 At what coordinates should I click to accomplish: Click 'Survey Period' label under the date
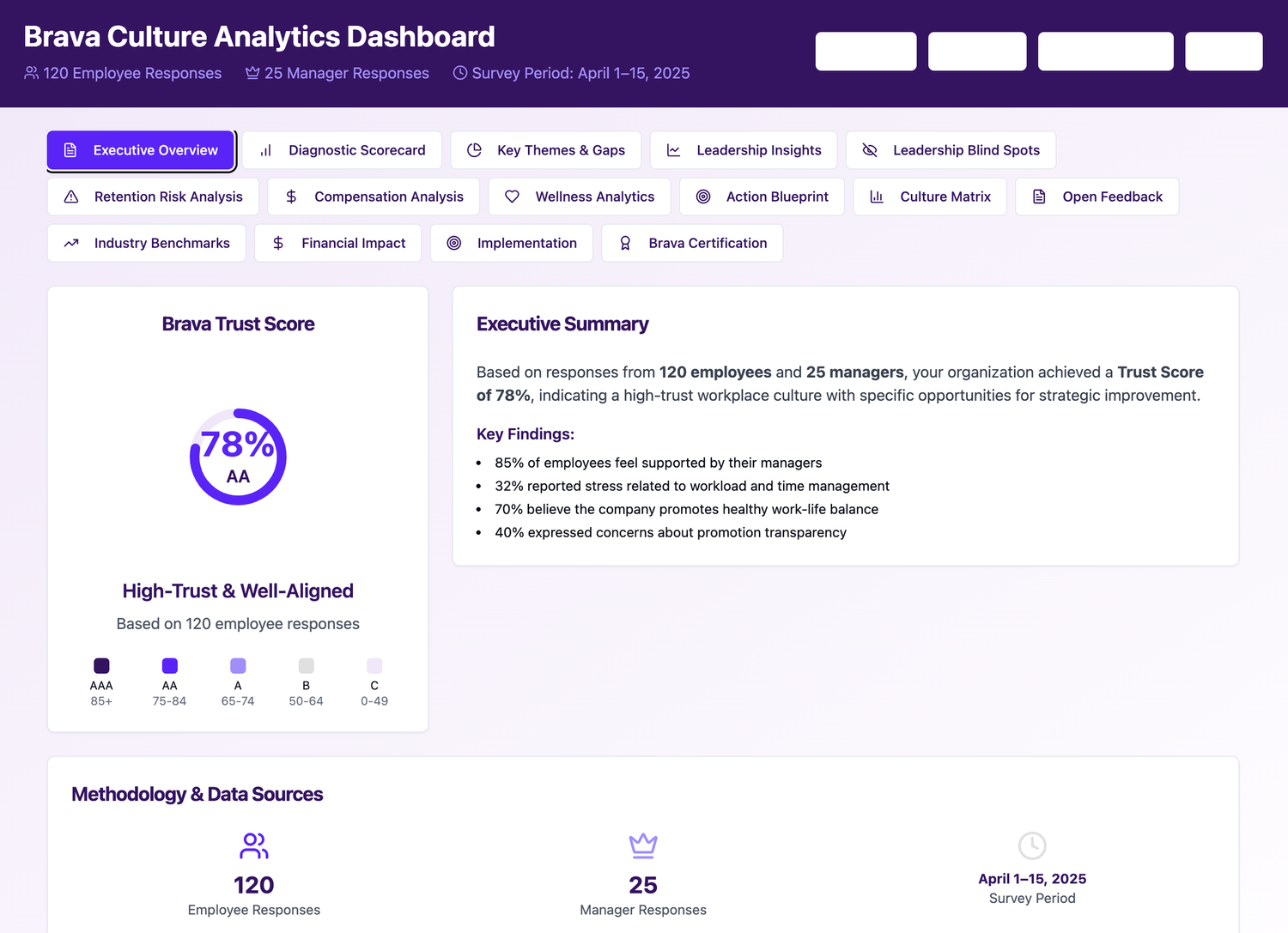point(1032,898)
